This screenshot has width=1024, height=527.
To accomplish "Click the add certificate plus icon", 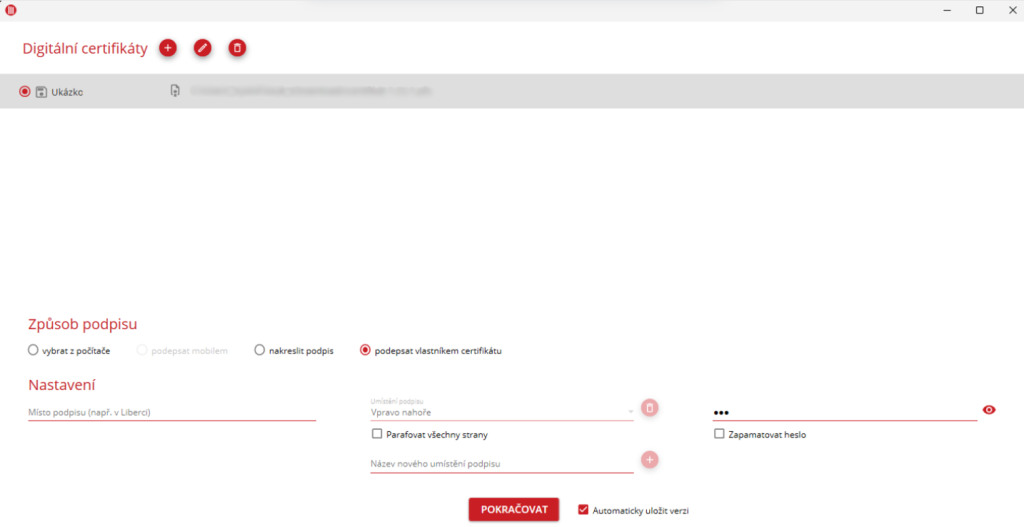I will (168, 48).
